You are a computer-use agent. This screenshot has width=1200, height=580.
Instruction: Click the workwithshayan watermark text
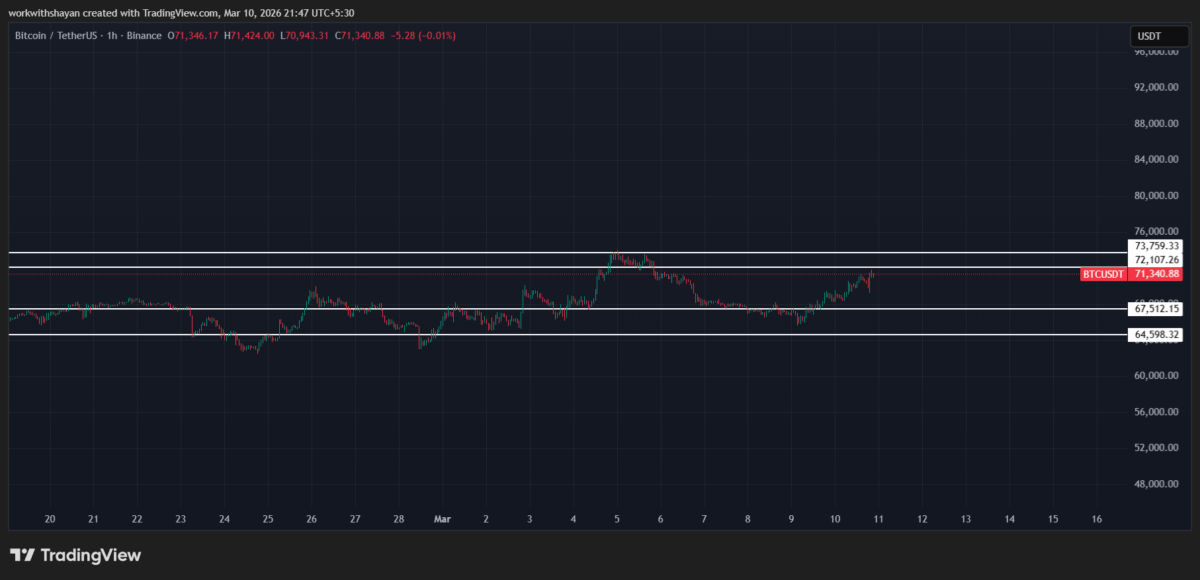pyautogui.click(x=44, y=14)
